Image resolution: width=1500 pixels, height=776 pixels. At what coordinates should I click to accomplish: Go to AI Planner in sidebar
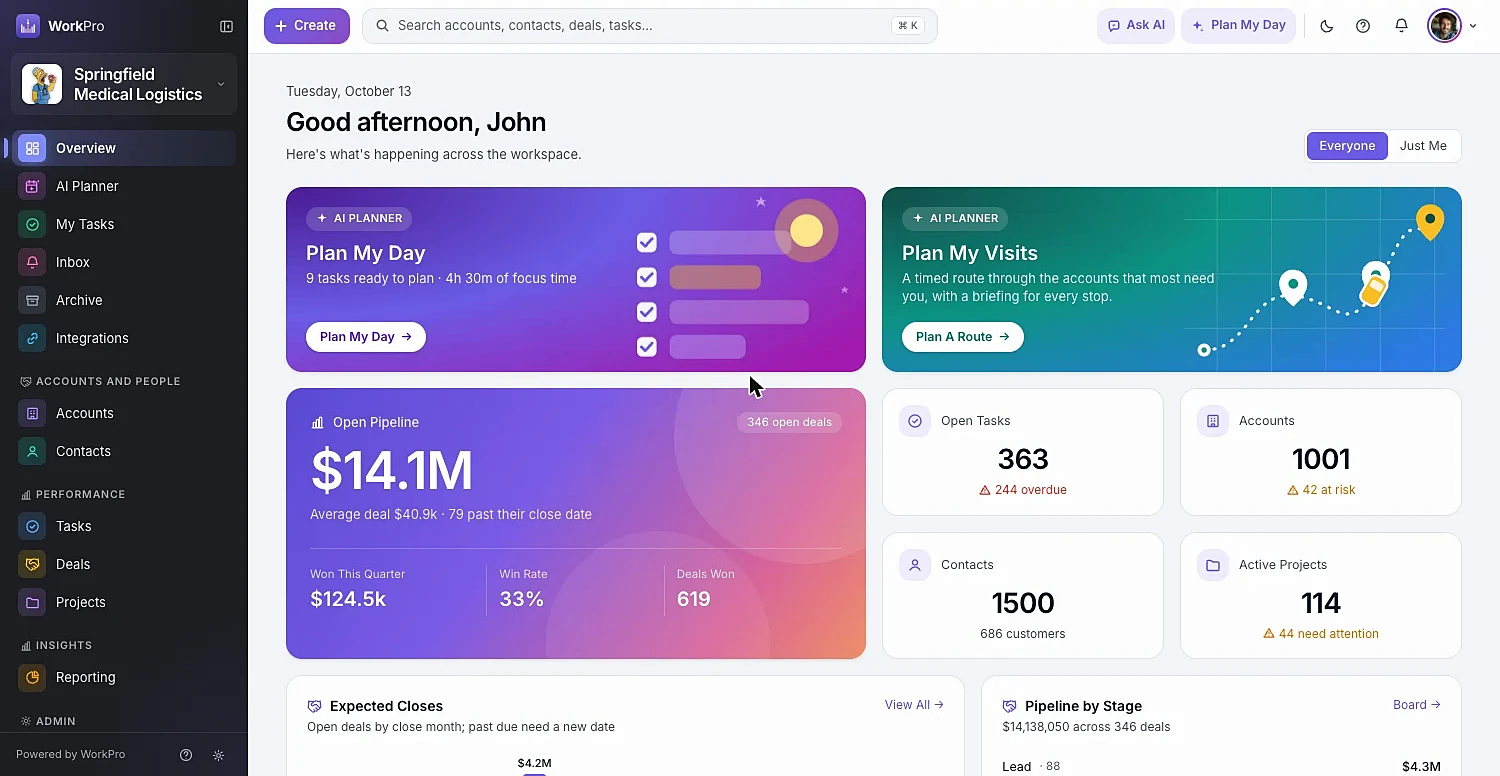click(x=124, y=186)
